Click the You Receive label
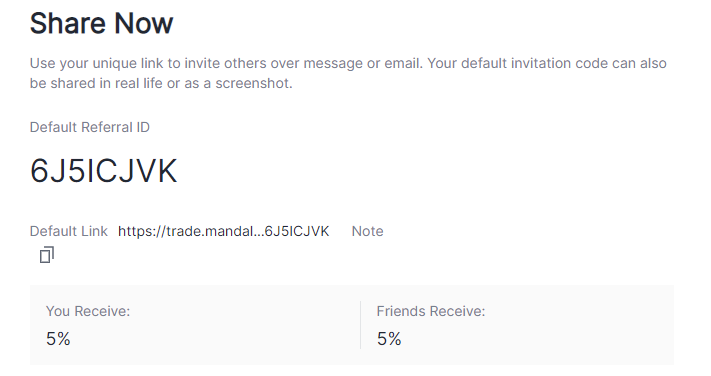The height and width of the screenshot is (376, 711). coord(88,311)
